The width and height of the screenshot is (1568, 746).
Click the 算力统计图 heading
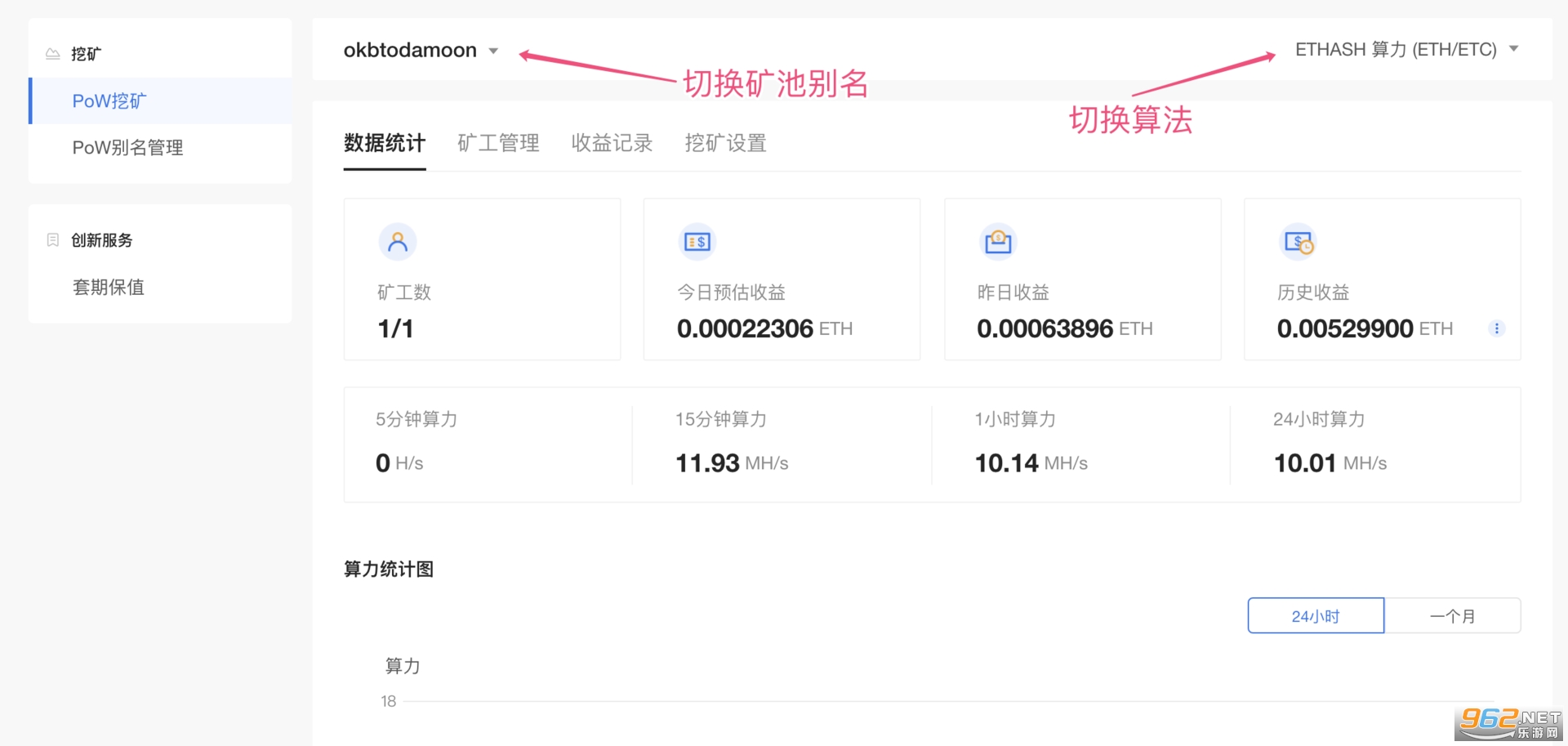tap(389, 570)
